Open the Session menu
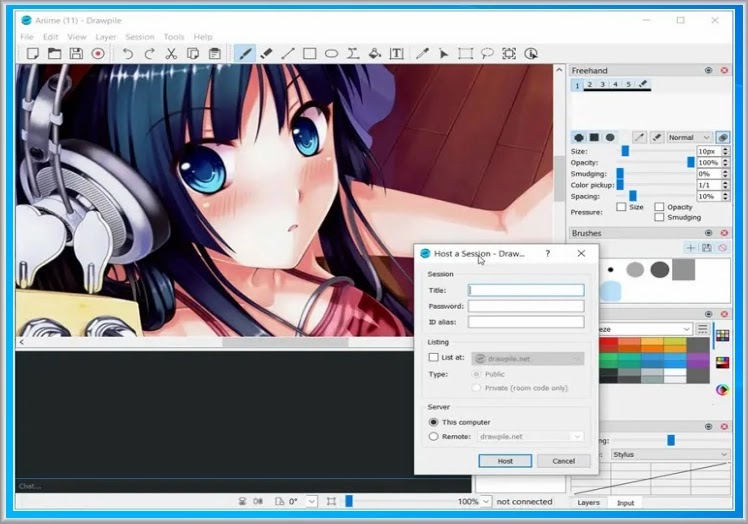The width and height of the screenshot is (748, 524). pyautogui.click(x=140, y=37)
